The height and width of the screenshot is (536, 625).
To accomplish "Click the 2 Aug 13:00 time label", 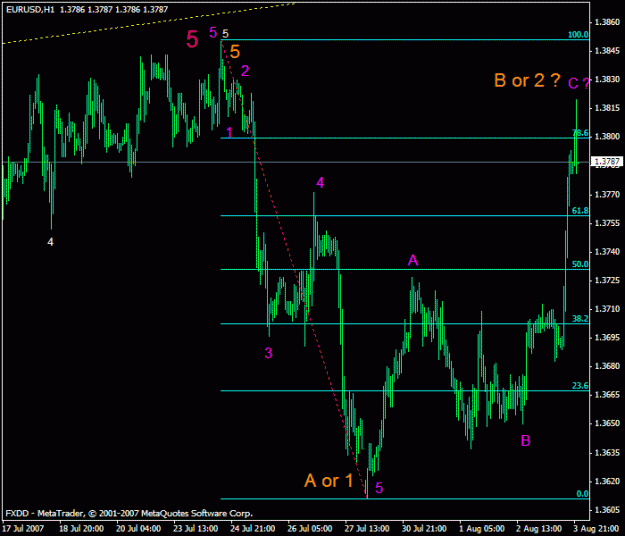I will 539,529.
